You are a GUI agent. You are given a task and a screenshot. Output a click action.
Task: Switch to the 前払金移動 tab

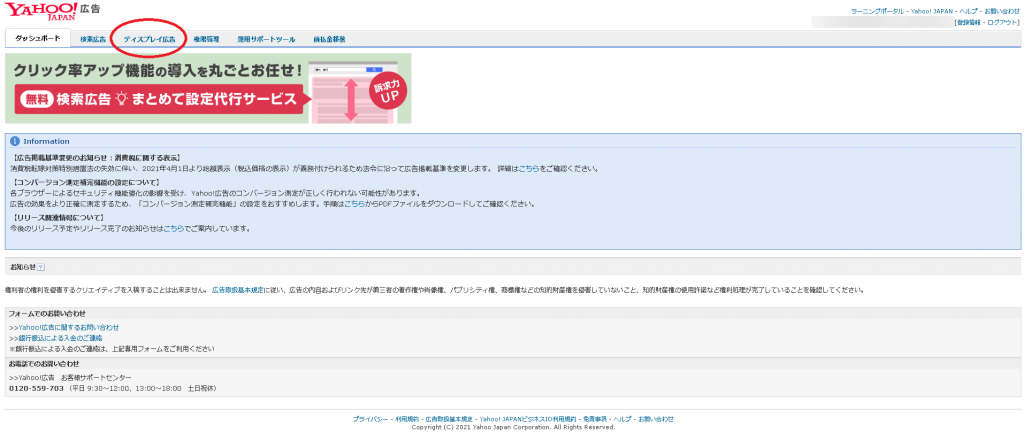(329, 39)
